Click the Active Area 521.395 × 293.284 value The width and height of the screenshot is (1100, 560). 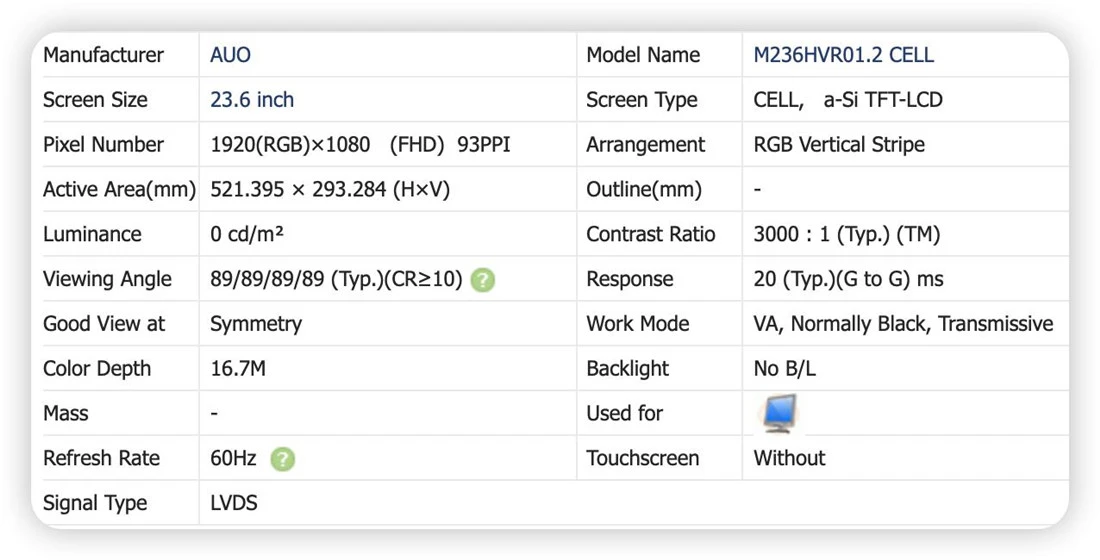tap(330, 189)
